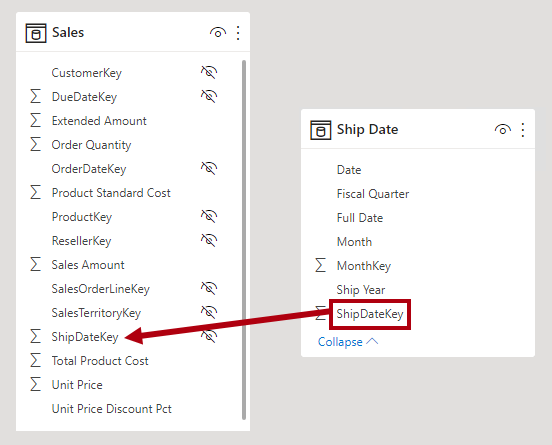Open Sales table more options menu
The image size is (552, 445).
point(238,33)
